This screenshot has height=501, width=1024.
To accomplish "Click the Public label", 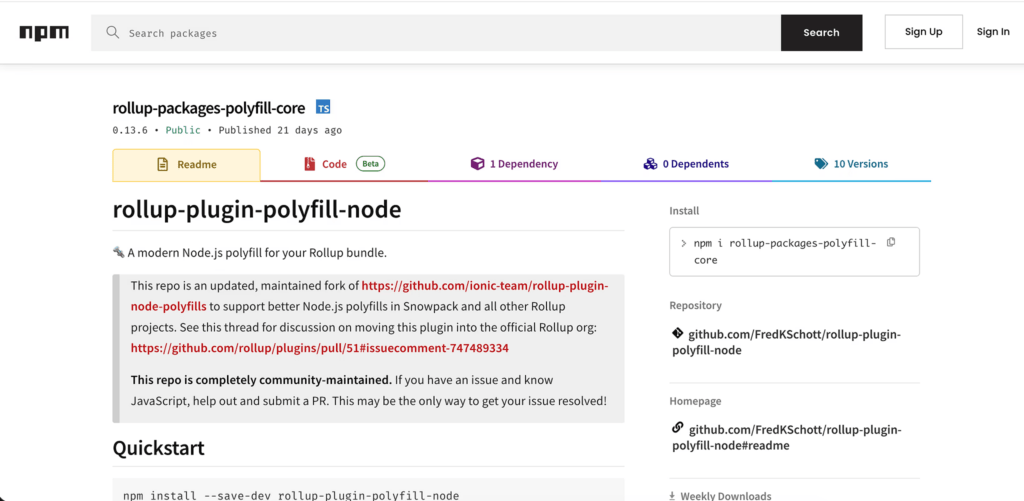I will point(183,130).
